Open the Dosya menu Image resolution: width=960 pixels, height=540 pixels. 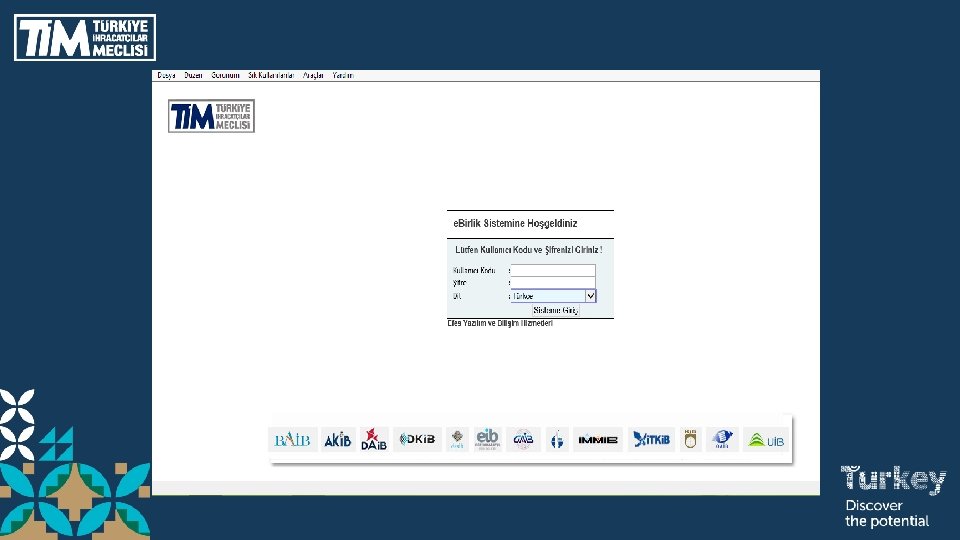[166, 75]
